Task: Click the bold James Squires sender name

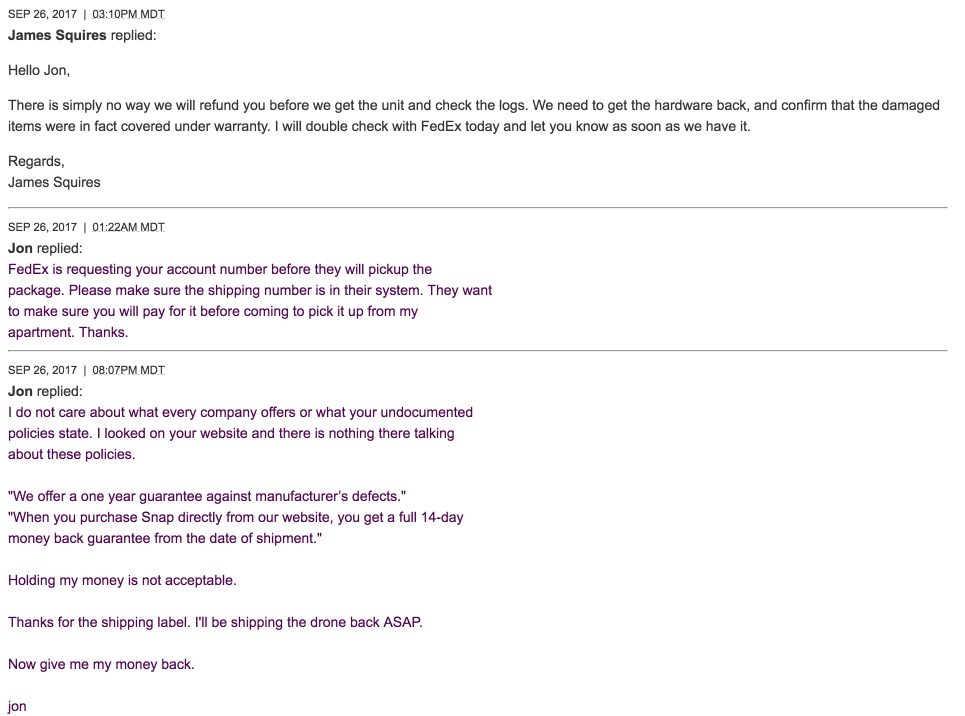Action: pos(57,36)
